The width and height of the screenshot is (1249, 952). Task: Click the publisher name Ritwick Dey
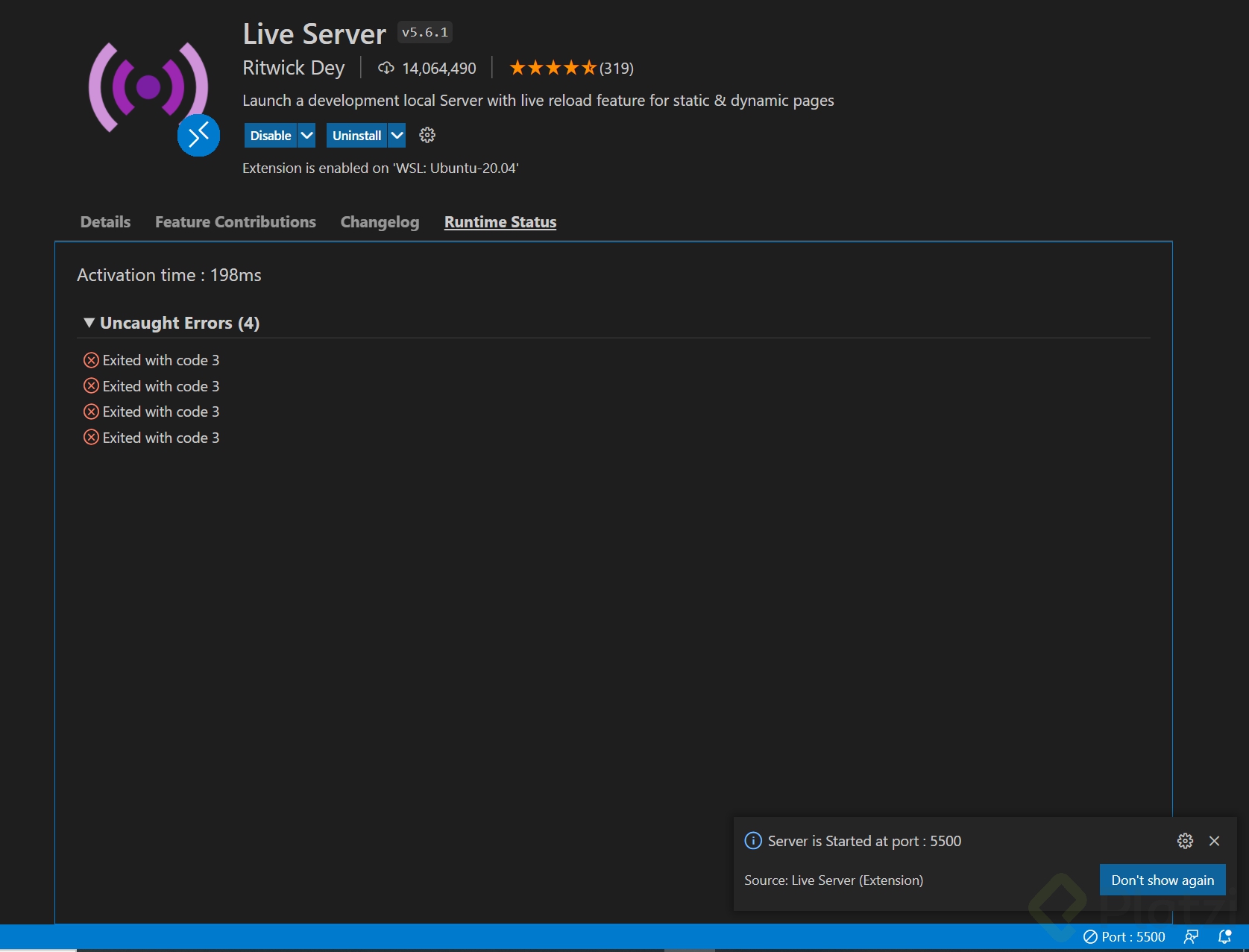pyautogui.click(x=294, y=68)
